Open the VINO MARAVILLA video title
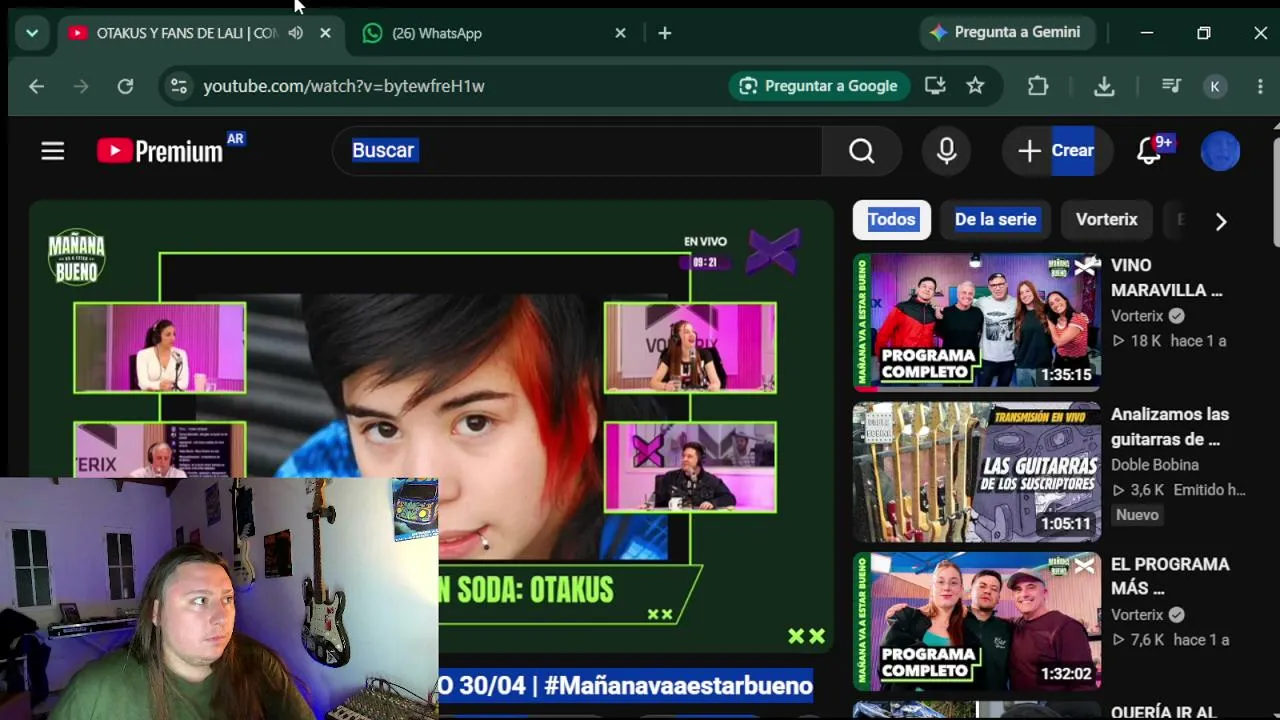Screen dimensions: 1280x720 click(1167, 278)
